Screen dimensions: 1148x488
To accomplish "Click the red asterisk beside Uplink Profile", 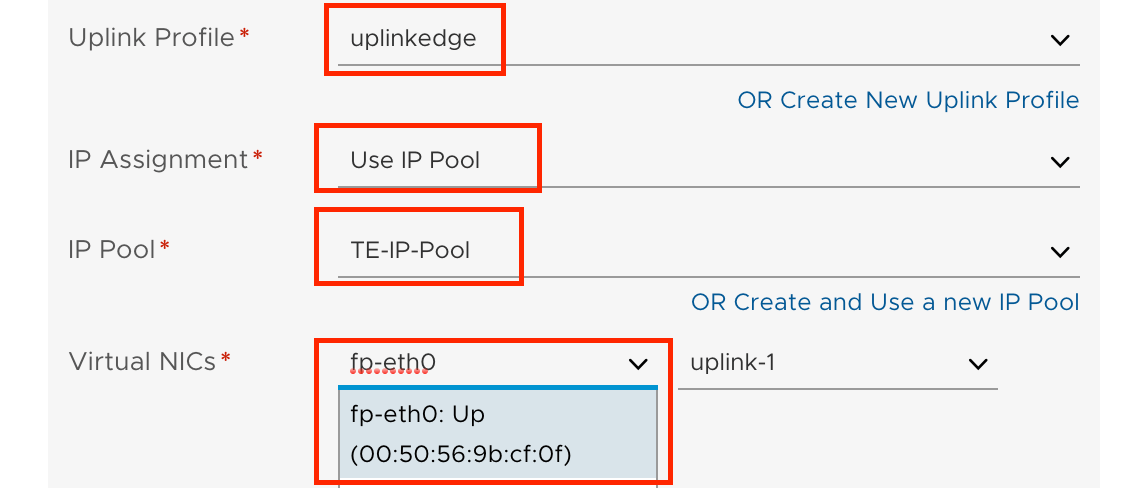I will click(245, 36).
